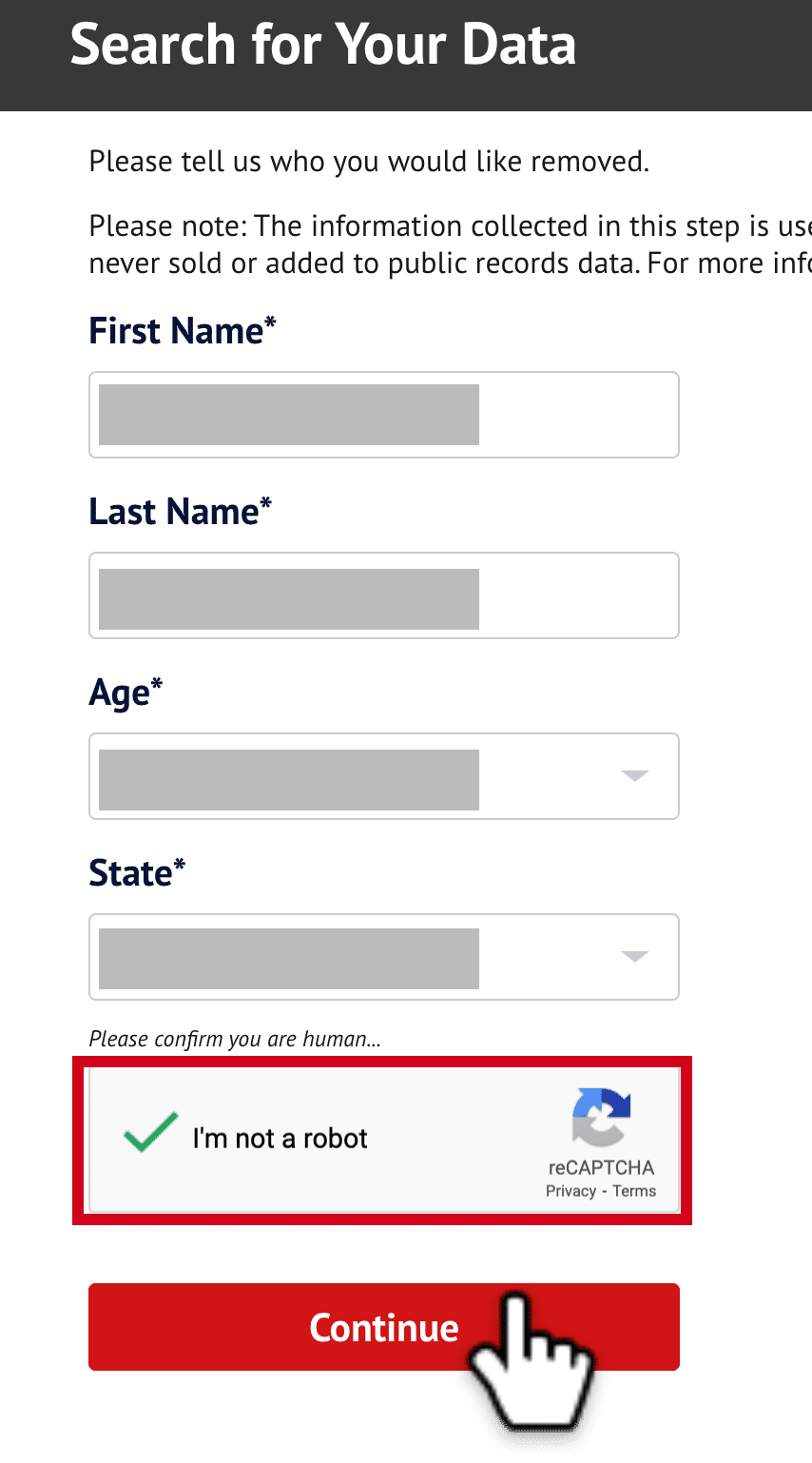The width and height of the screenshot is (812, 1463).
Task: Open the Age dropdown arrow
Action: pos(634,776)
